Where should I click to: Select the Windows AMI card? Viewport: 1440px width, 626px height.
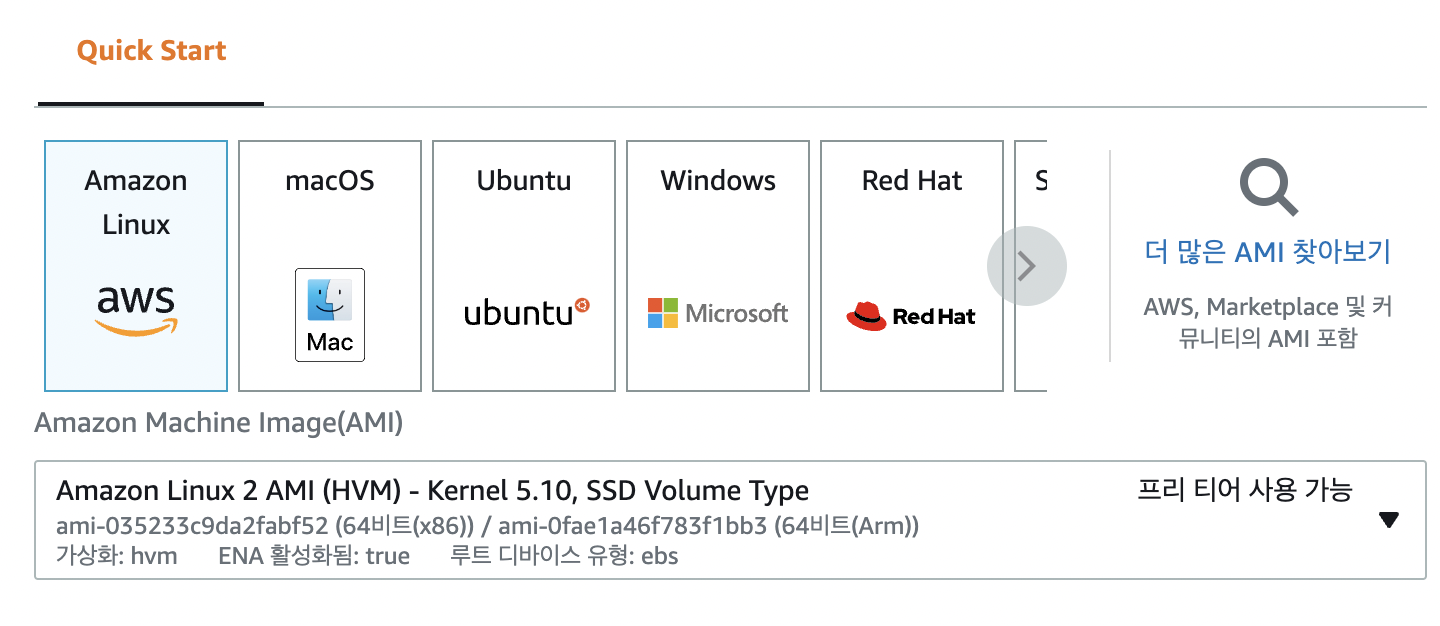click(x=718, y=266)
